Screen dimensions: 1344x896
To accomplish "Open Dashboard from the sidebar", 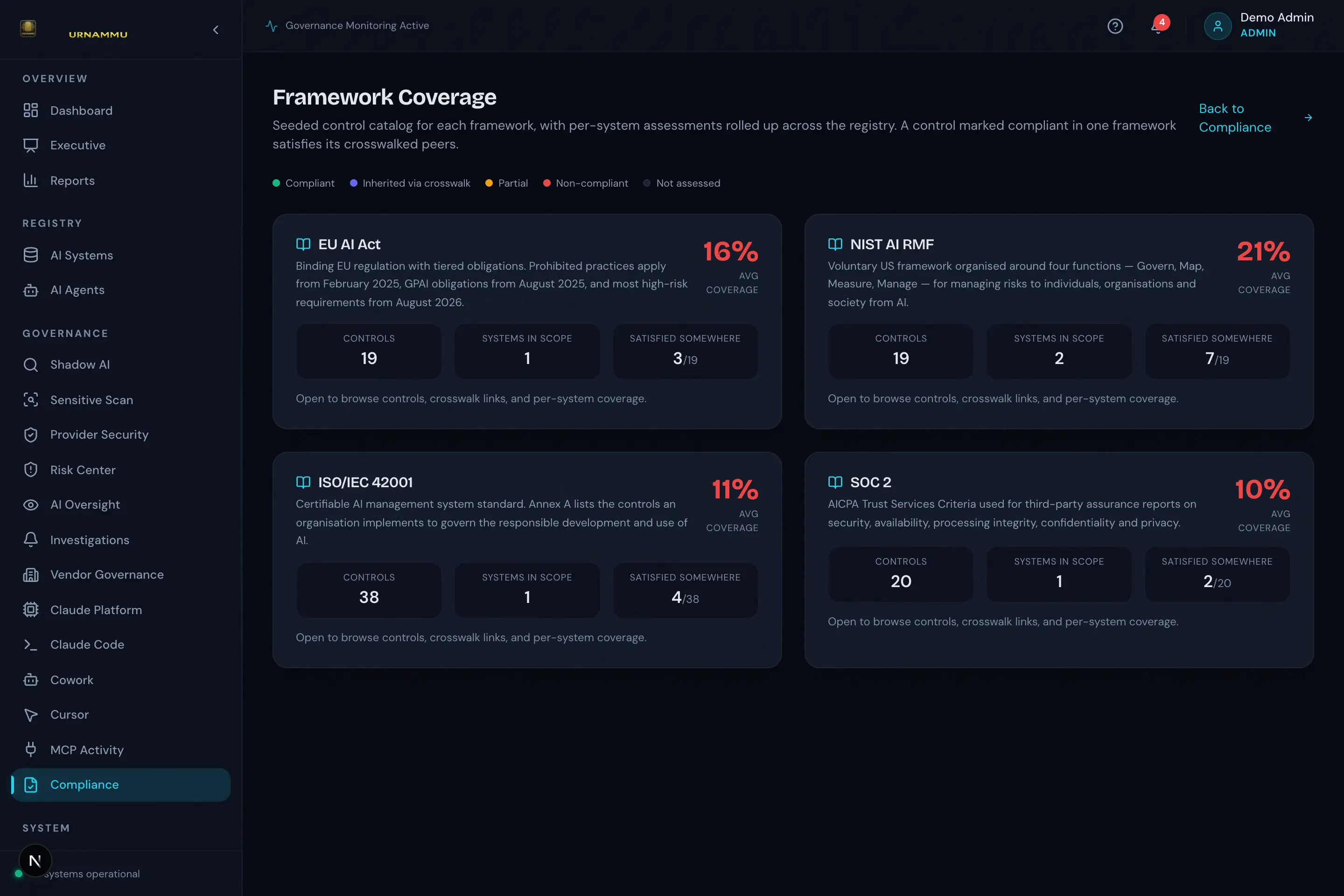I will coord(120,110).
